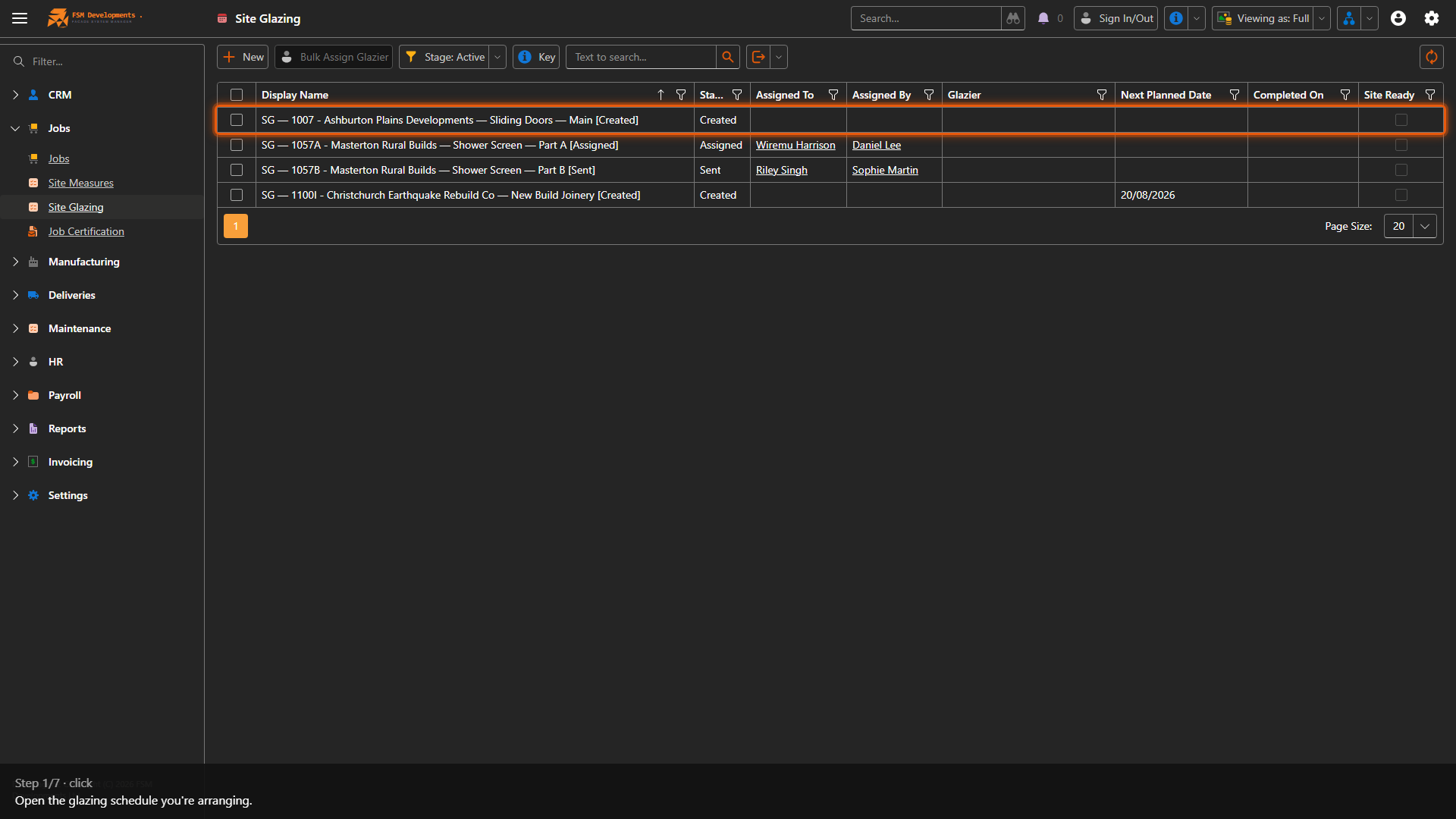Viewport: 1456px width, 819px height.
Task: Expand the Manufacturing tree section
Action: pyautogui.click(x=15, y=262)
